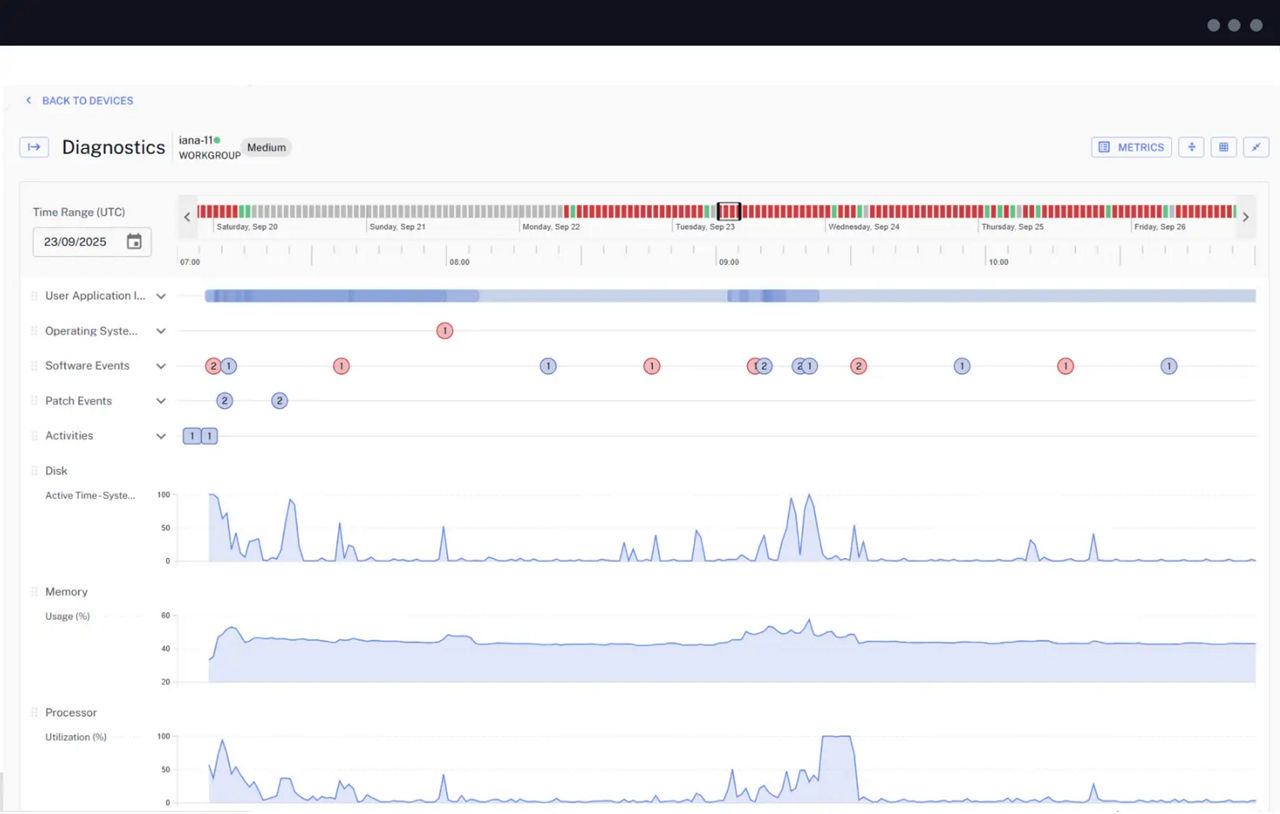Open the calendar date picker icon

pyautogui.click(x=134, y=242)
